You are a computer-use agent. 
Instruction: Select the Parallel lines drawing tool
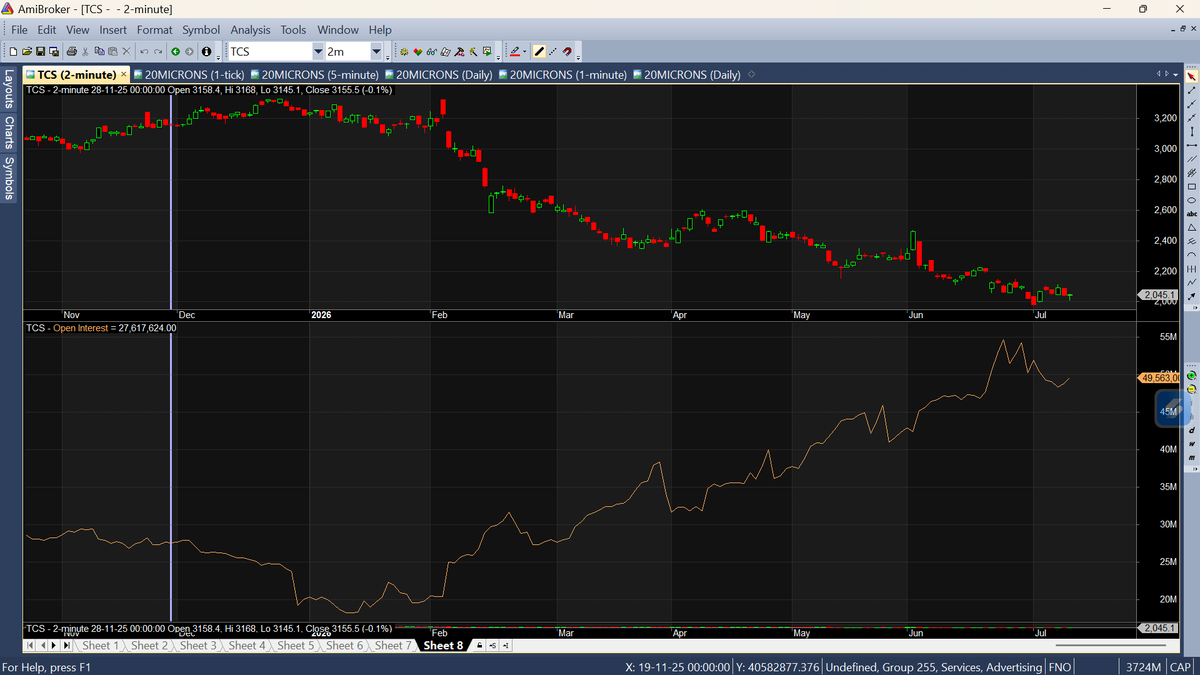(x=1191, y=158)
